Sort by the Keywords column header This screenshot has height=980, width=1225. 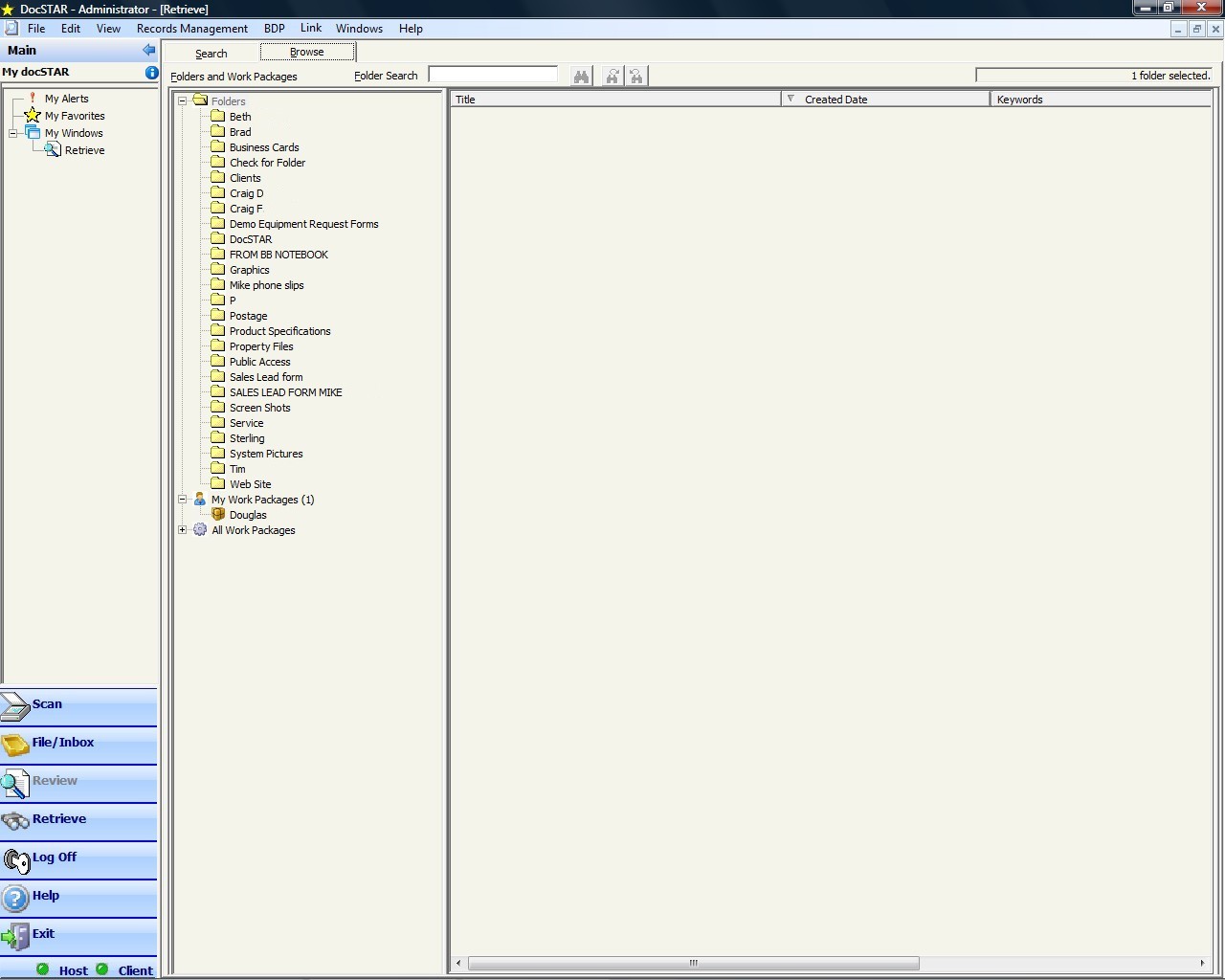point(1101,99)
